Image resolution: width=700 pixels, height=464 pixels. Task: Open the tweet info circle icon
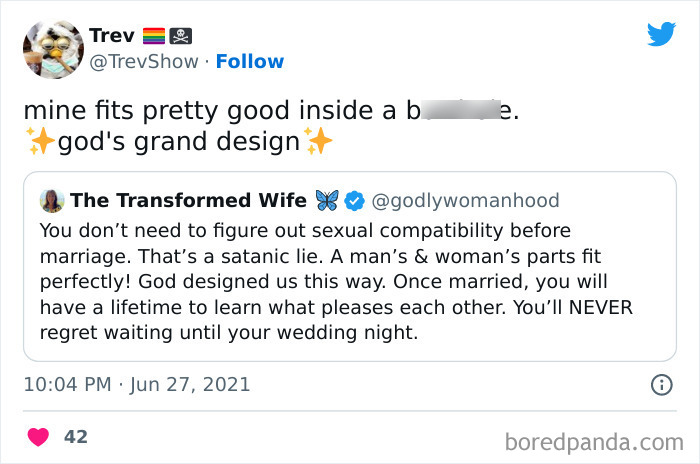(x=661, y=384)
